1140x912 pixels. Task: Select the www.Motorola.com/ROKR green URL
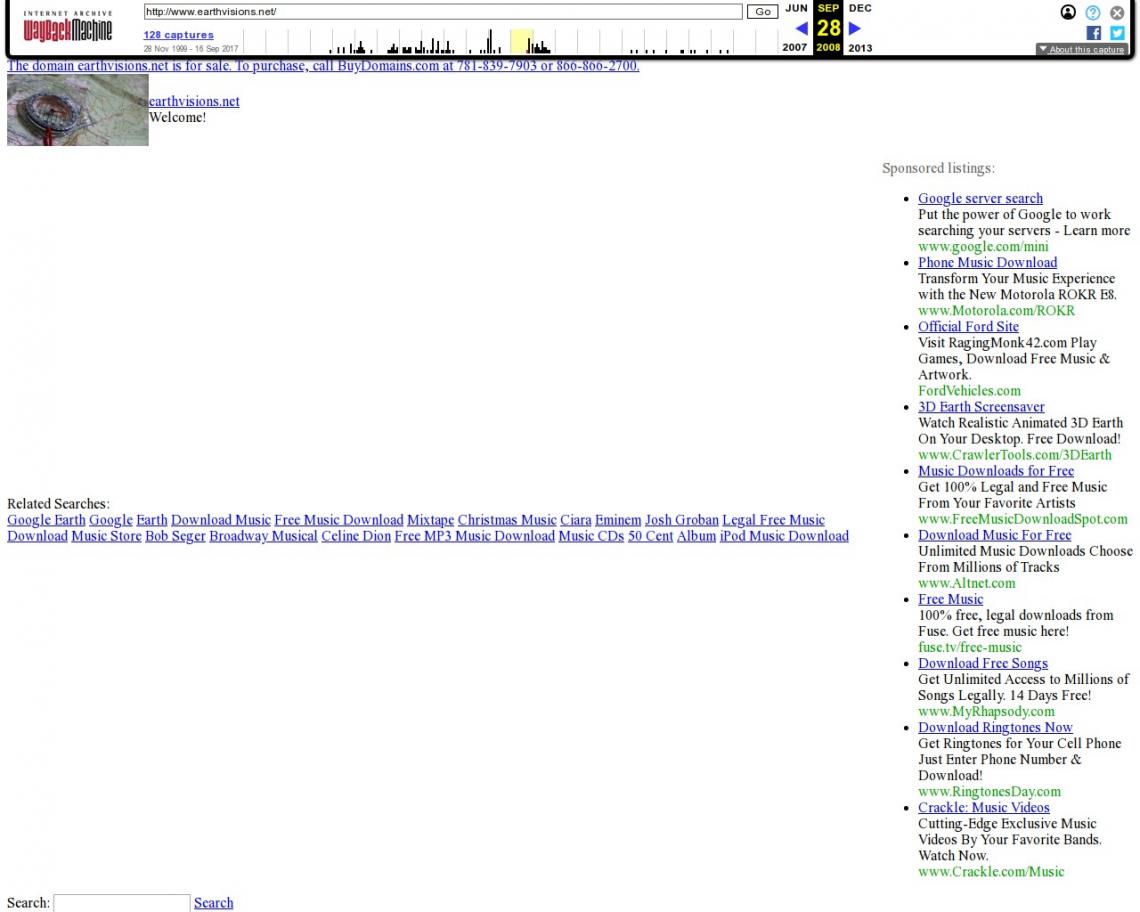pyautogui.click(x=996, y=311)
